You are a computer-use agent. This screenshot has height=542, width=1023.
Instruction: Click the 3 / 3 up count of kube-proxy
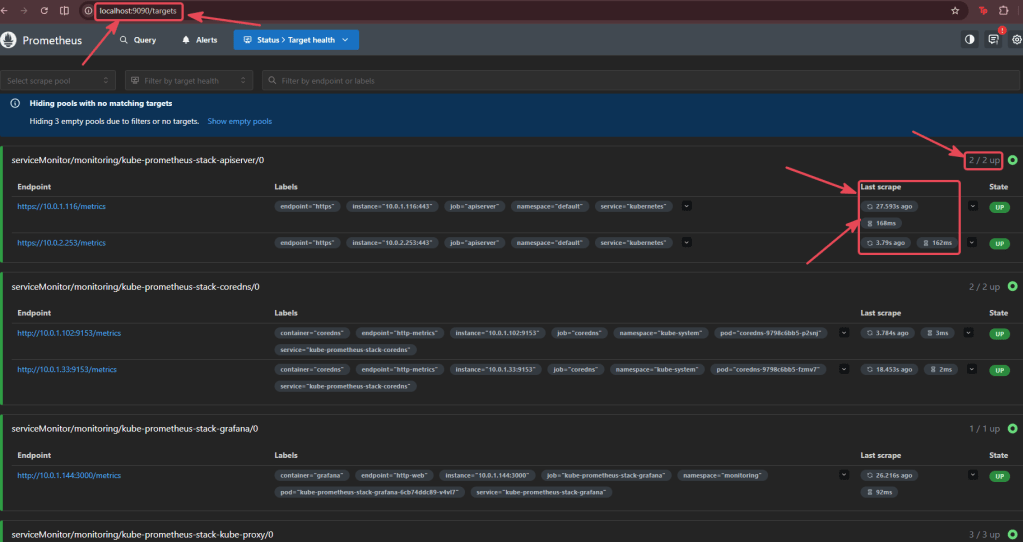coord(984,535)
